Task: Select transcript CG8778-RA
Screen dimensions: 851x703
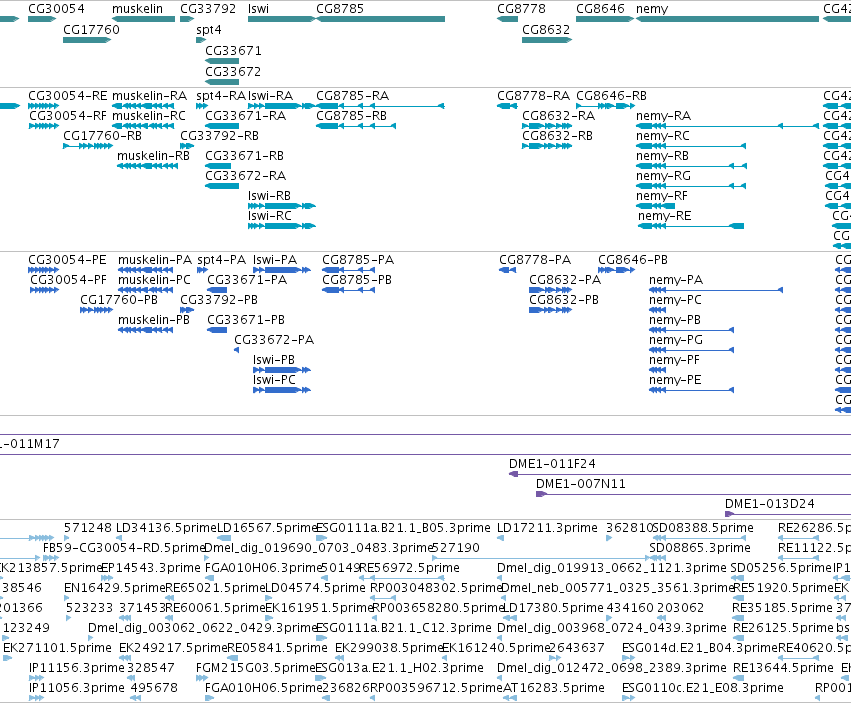Action: click(x=507, y=106)
